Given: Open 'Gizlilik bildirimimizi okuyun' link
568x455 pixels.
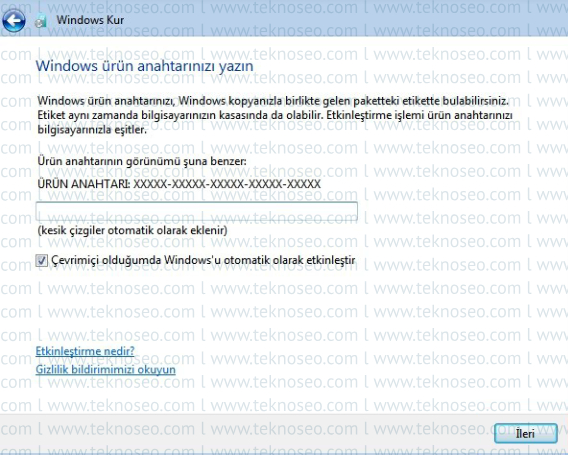Looking at the screenshot, I should pos(105,370).
